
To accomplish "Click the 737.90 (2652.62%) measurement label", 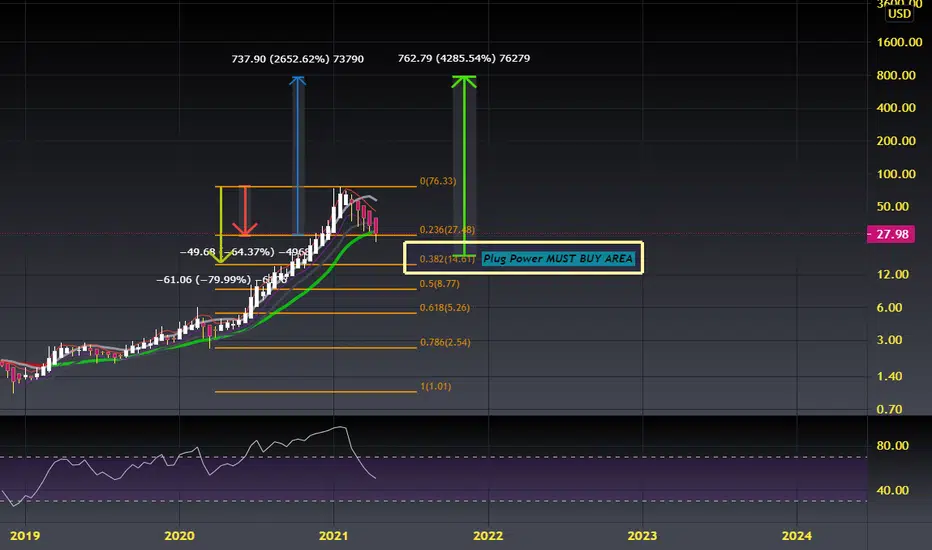I will [298, 59].
